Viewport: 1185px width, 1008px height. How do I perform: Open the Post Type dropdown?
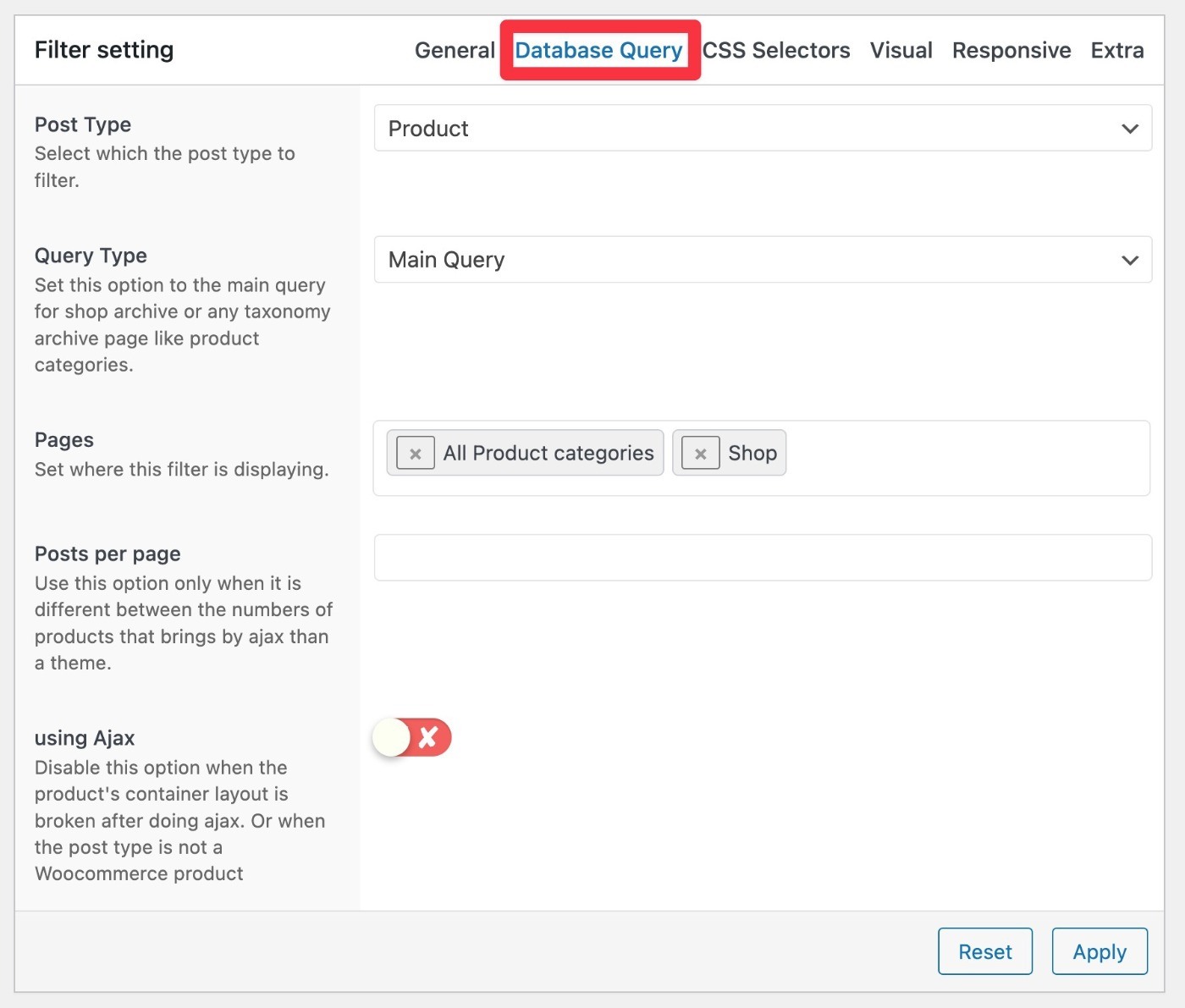point(763,129)
